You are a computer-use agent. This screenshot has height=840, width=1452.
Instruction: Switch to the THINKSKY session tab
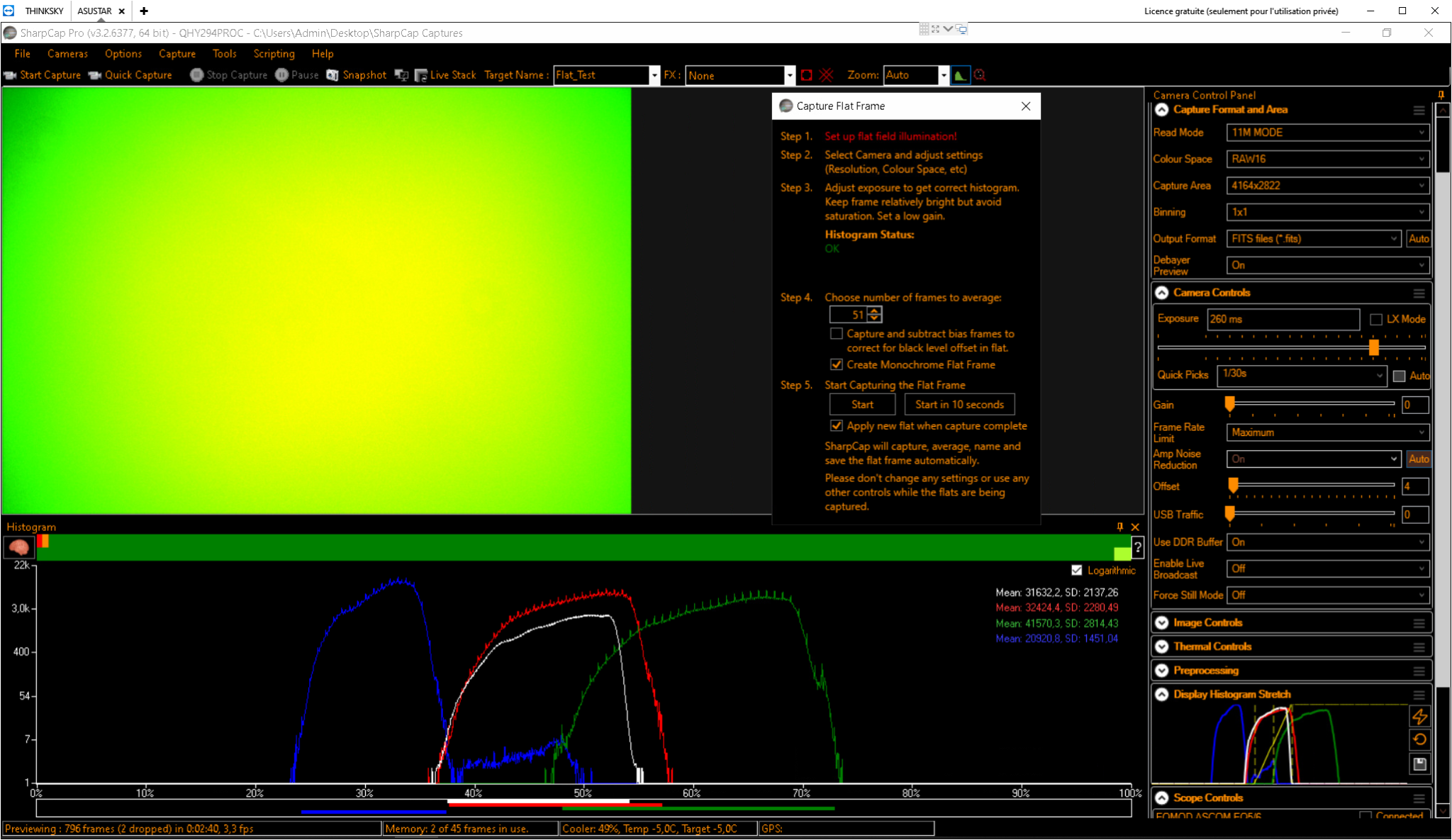tap(44, 11)
